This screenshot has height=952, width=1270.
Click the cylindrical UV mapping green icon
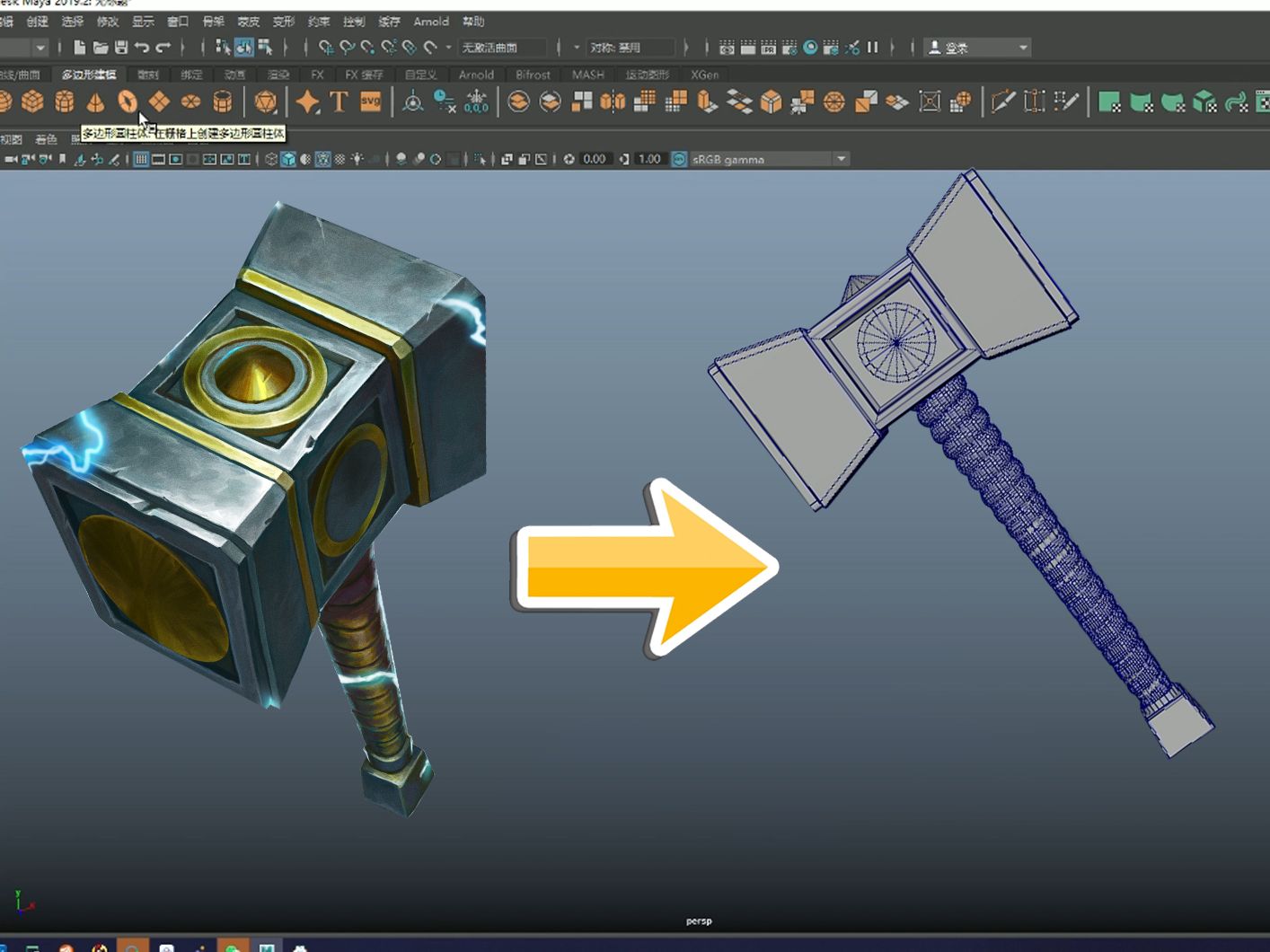pos(1142,101)
